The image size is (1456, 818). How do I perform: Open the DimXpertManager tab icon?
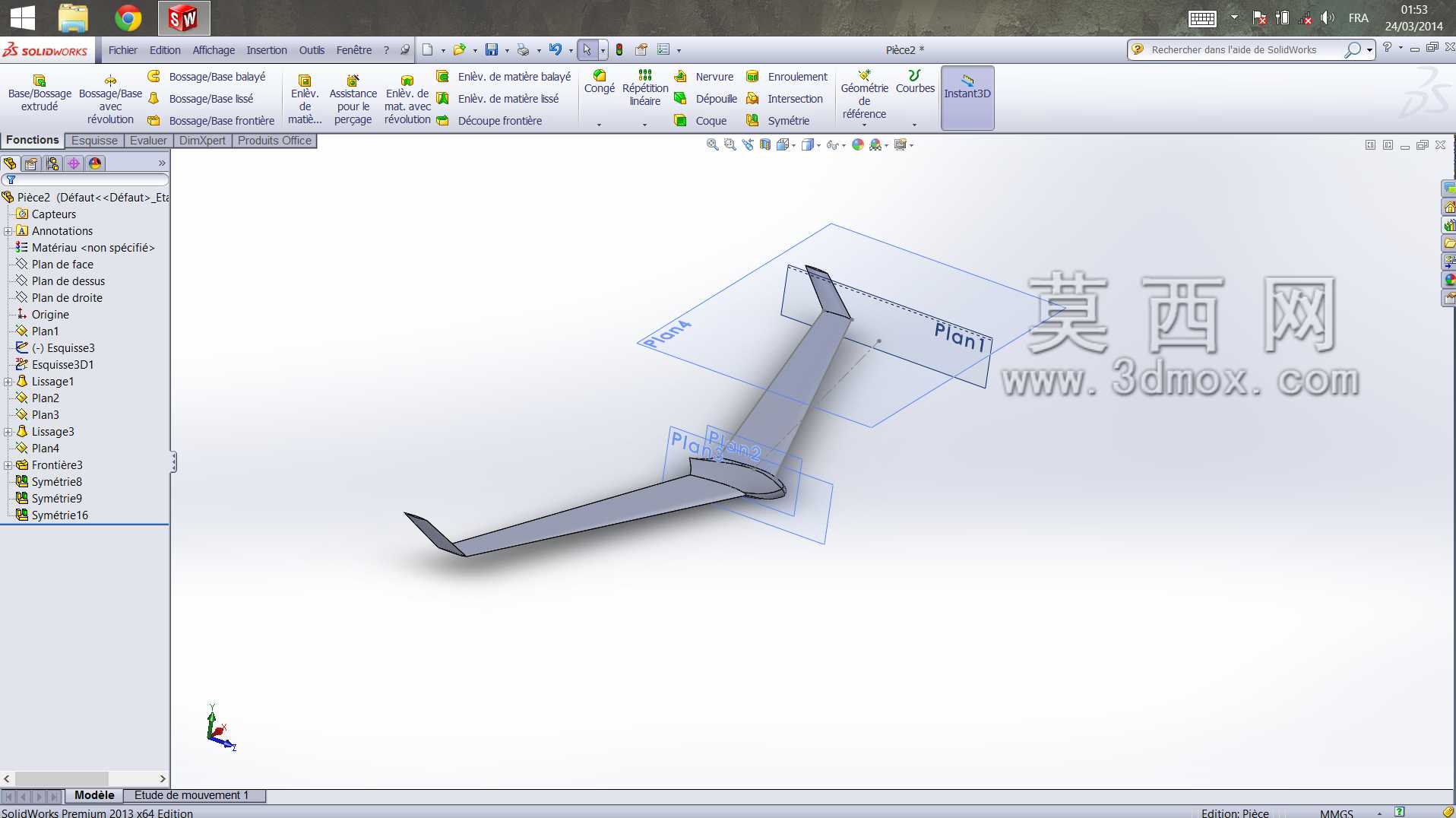click(x=74, y=163)
